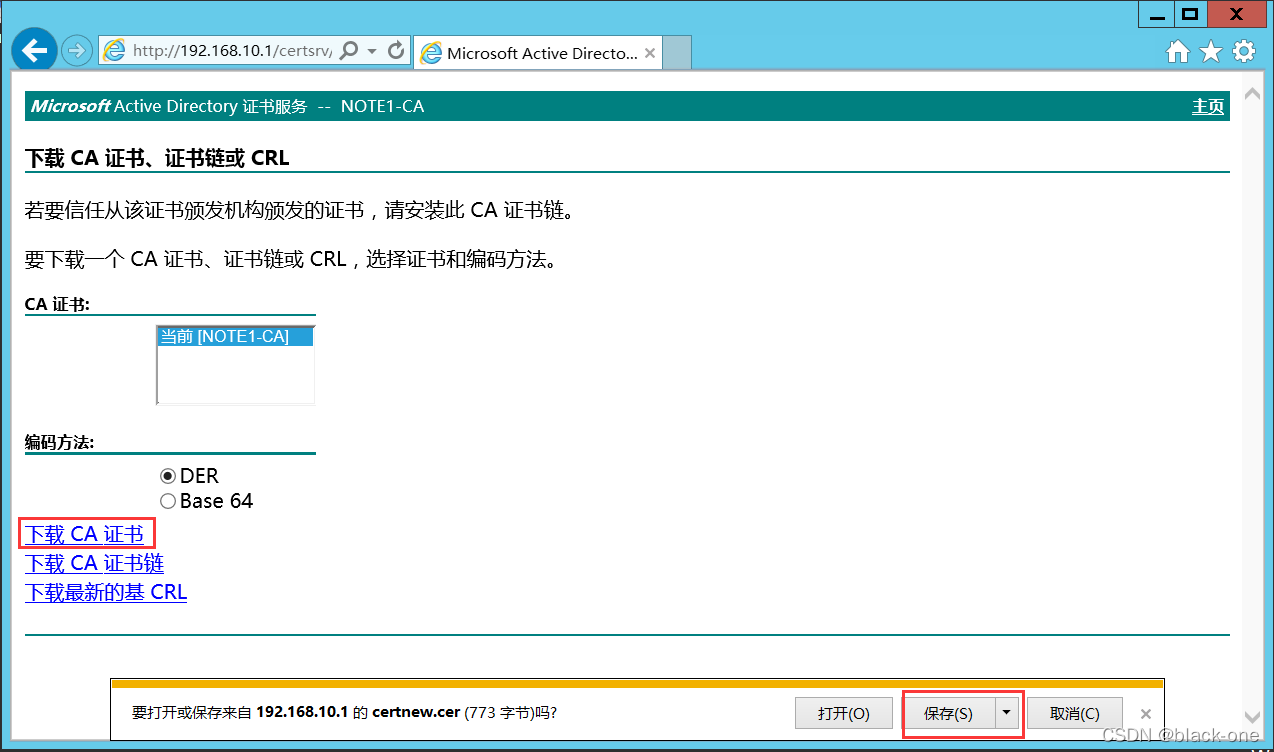Click the 下载 CA 证书链 link

[x=94, y=563]
